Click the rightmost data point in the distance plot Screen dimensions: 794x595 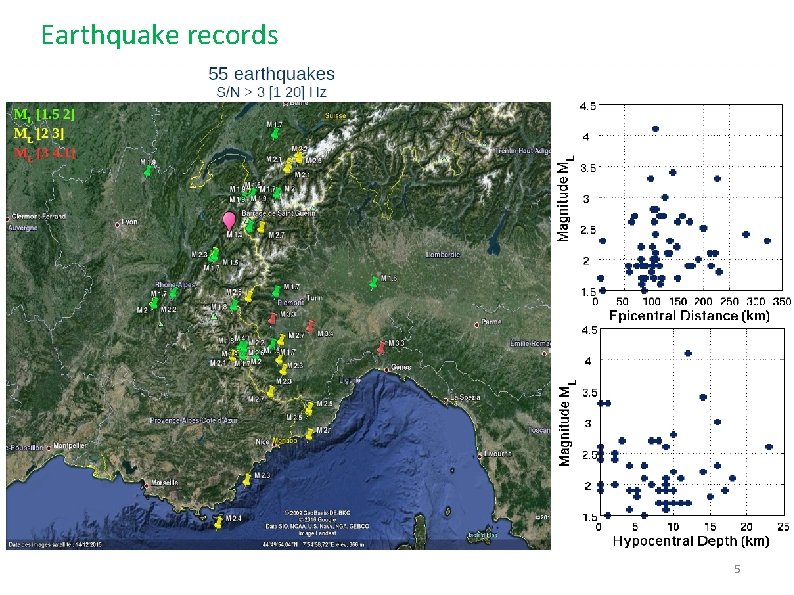(767, 241)
